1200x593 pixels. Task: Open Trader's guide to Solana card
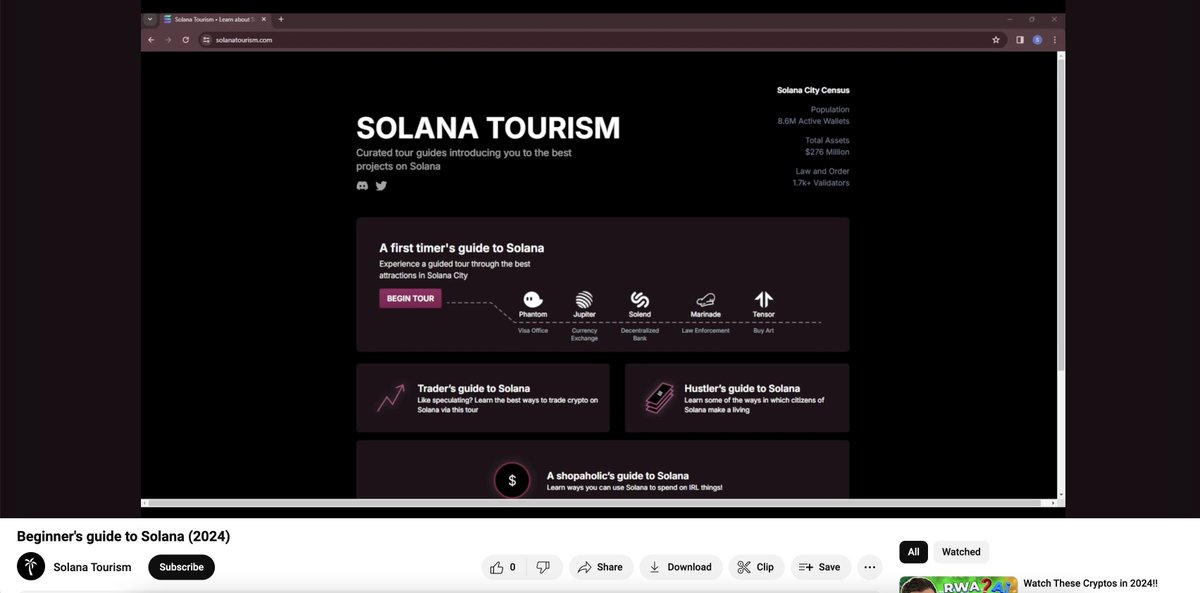click(482, 398)
